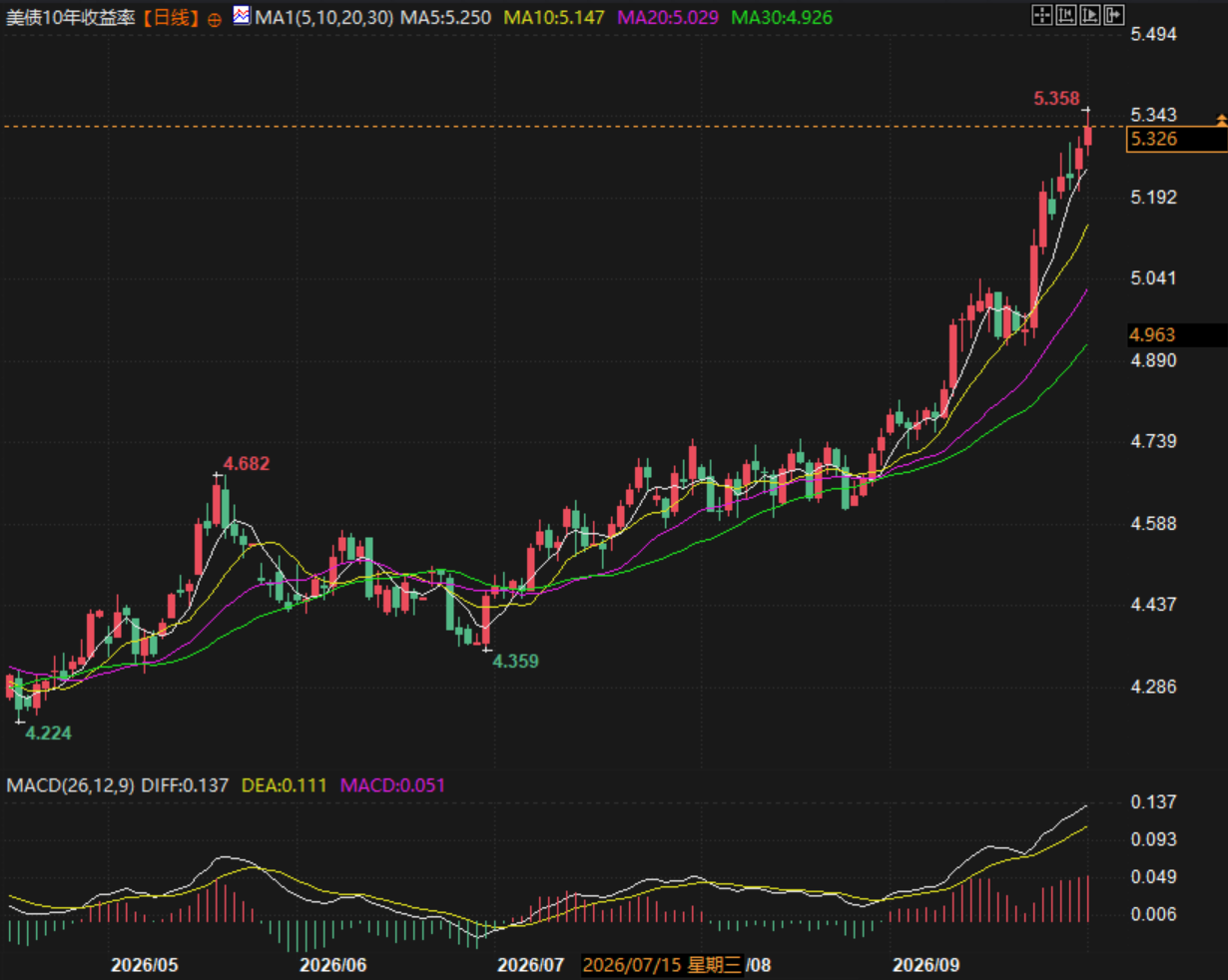The height and width of the screenshot is (980, 1228).
Task: Click the MA1(5,10,20,30) indicator label
Action: [324, 18]
